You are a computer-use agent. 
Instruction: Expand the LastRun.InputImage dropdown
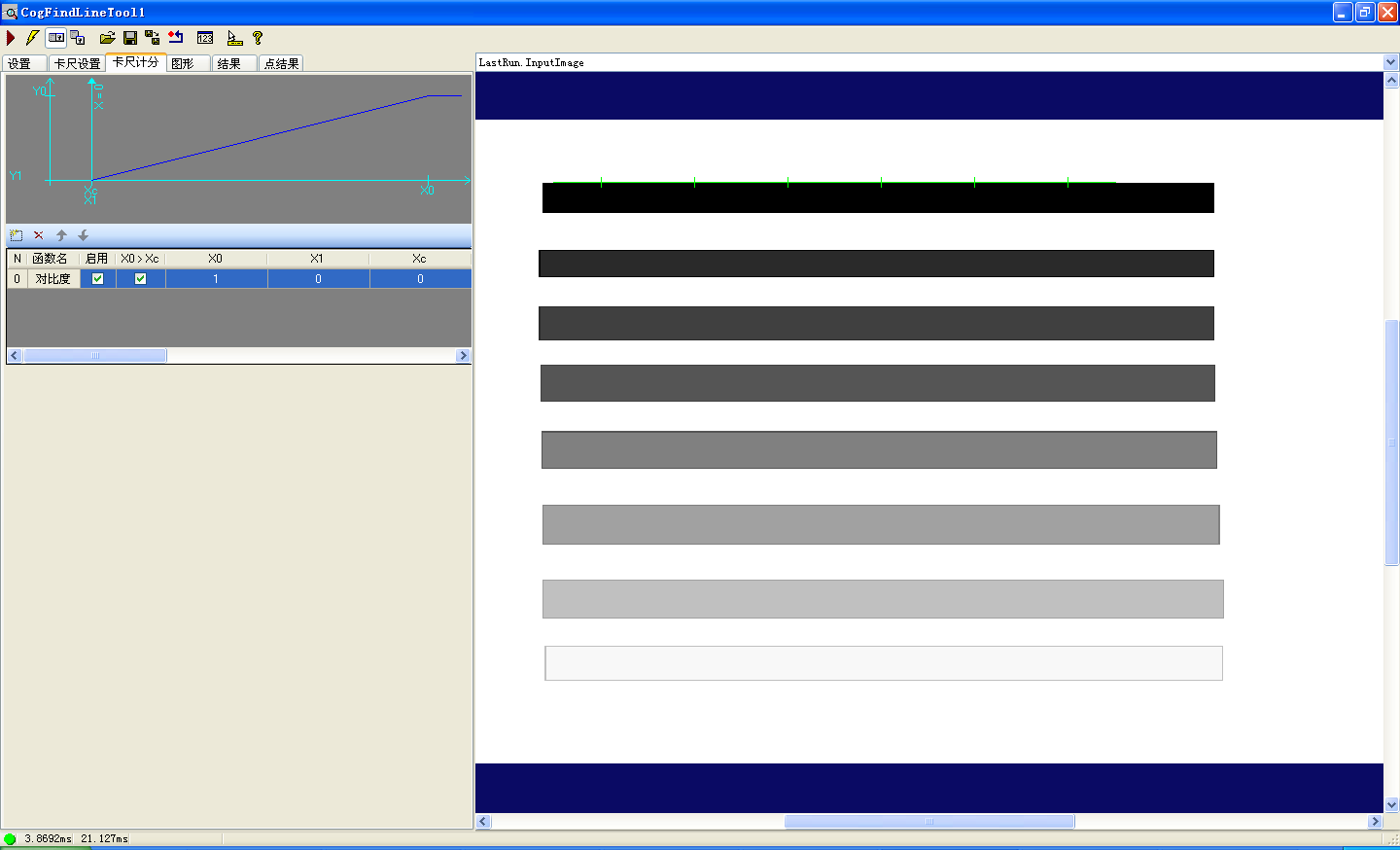tap(1390, 62)
